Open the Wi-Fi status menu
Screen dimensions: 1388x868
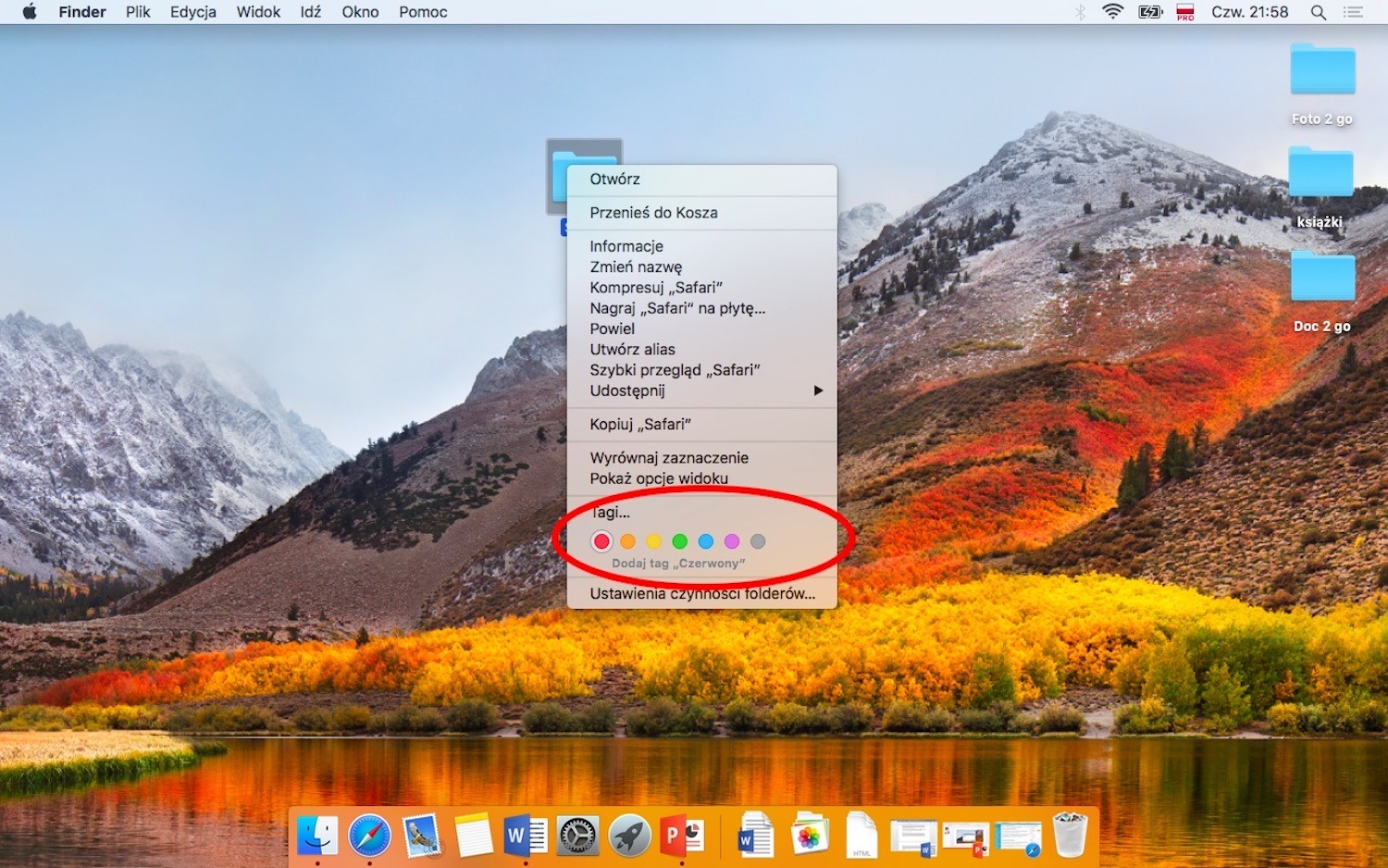coord(1113,12)
